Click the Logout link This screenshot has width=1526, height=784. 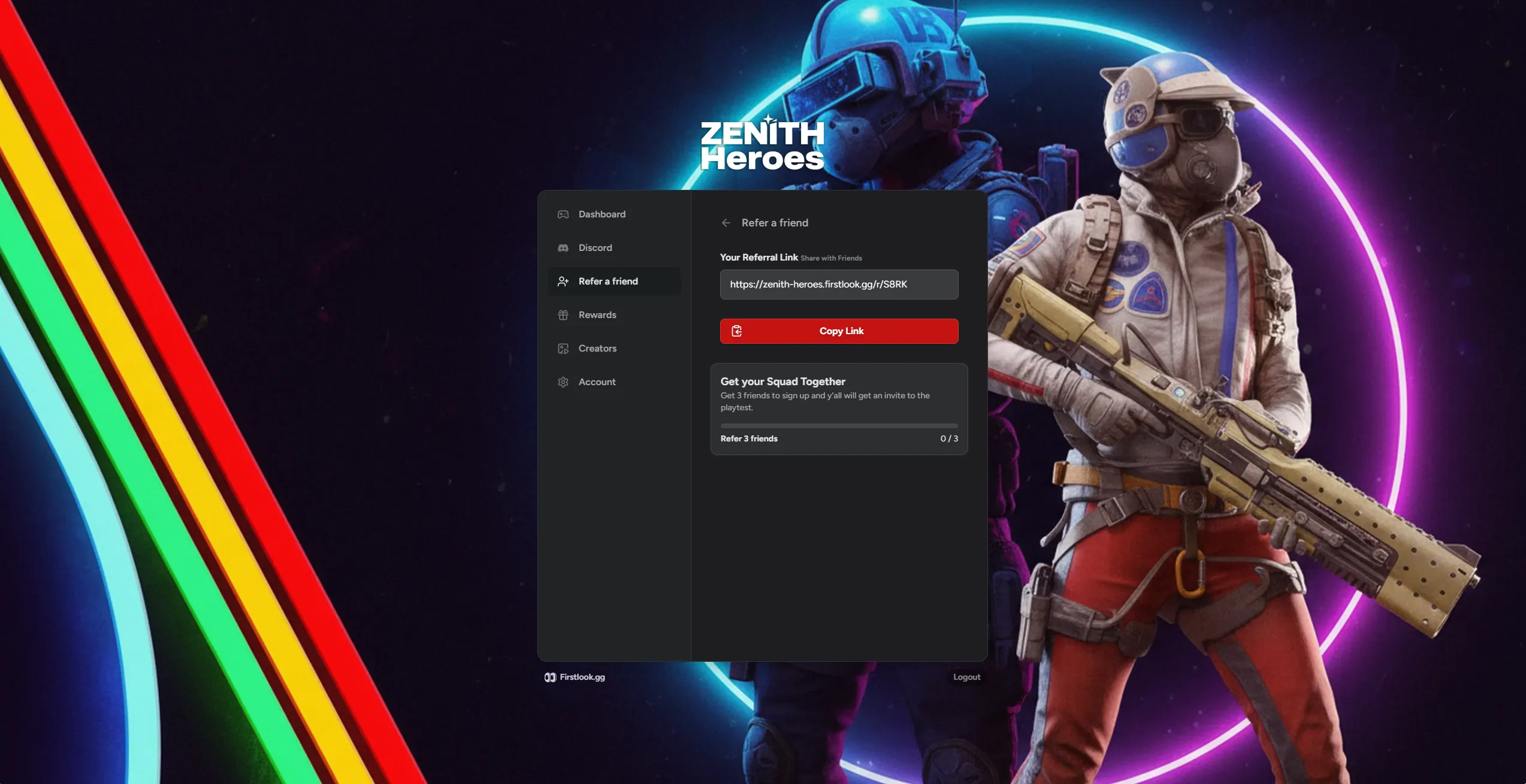coord(966,677)
